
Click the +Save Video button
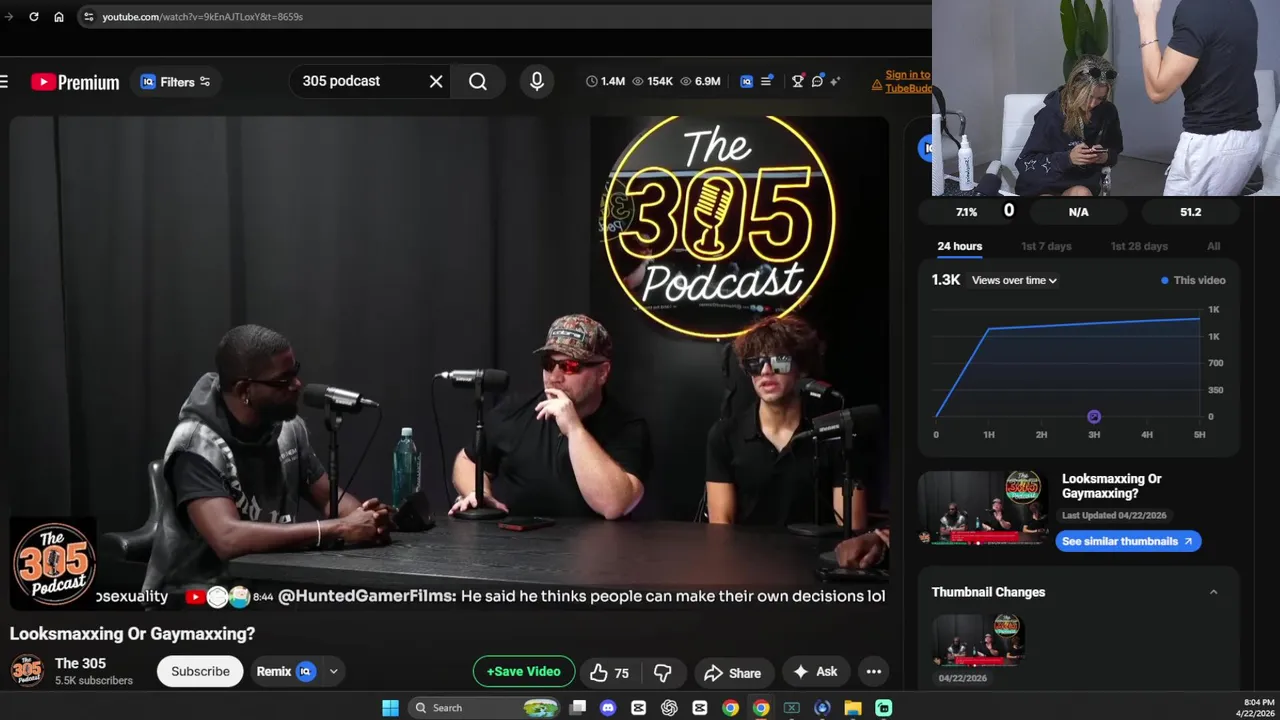[x=524, y=671]
